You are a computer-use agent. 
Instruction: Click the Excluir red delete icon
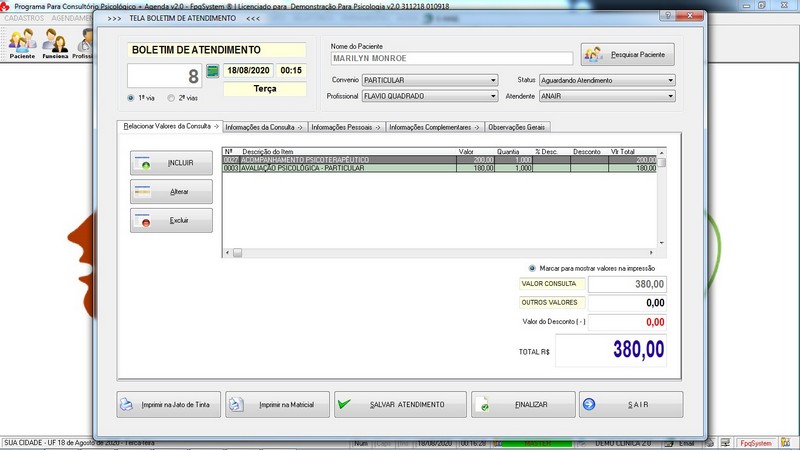[x=142, y=220]
